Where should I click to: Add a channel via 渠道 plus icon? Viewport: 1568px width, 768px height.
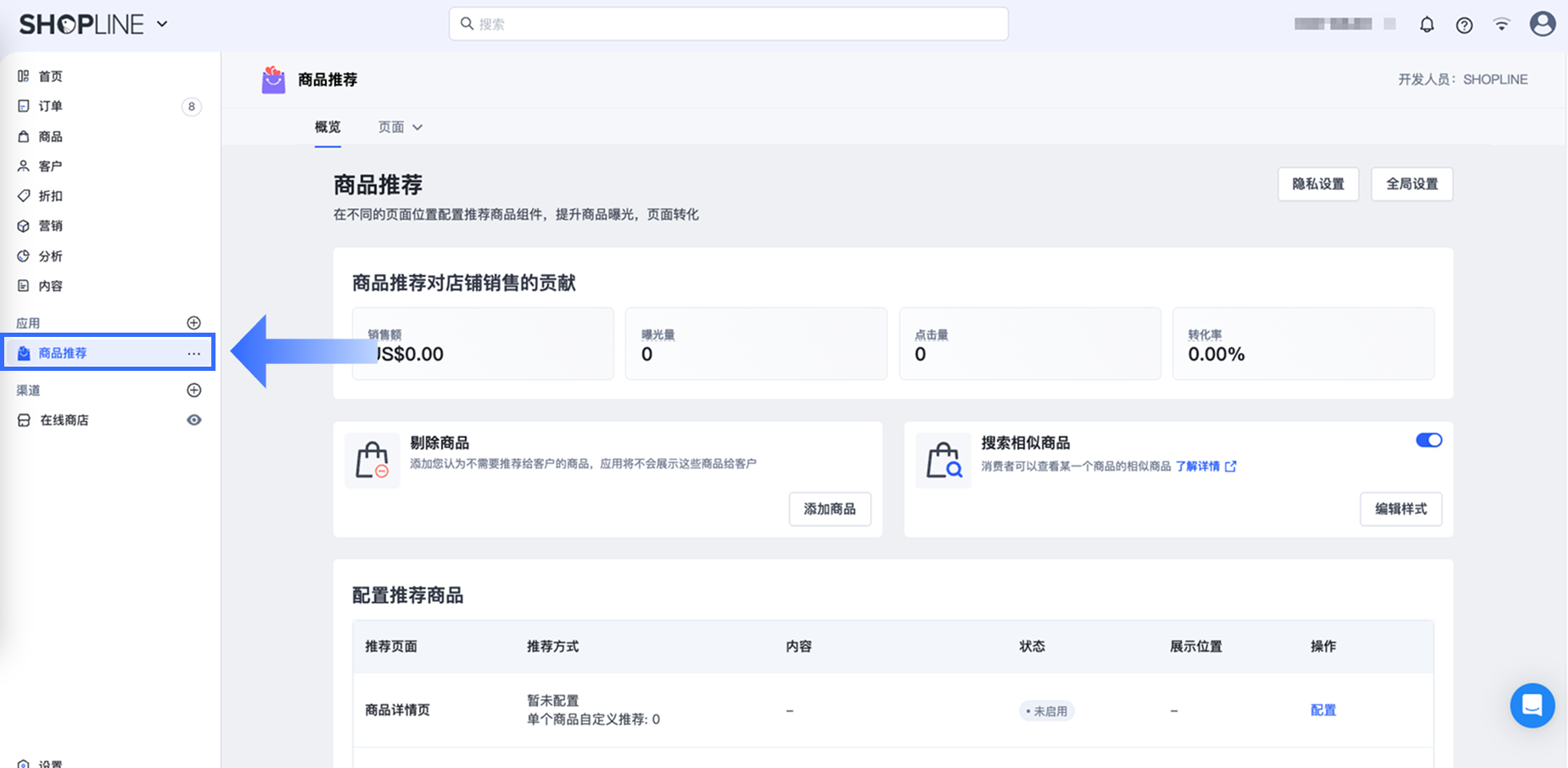pos(193,390)
